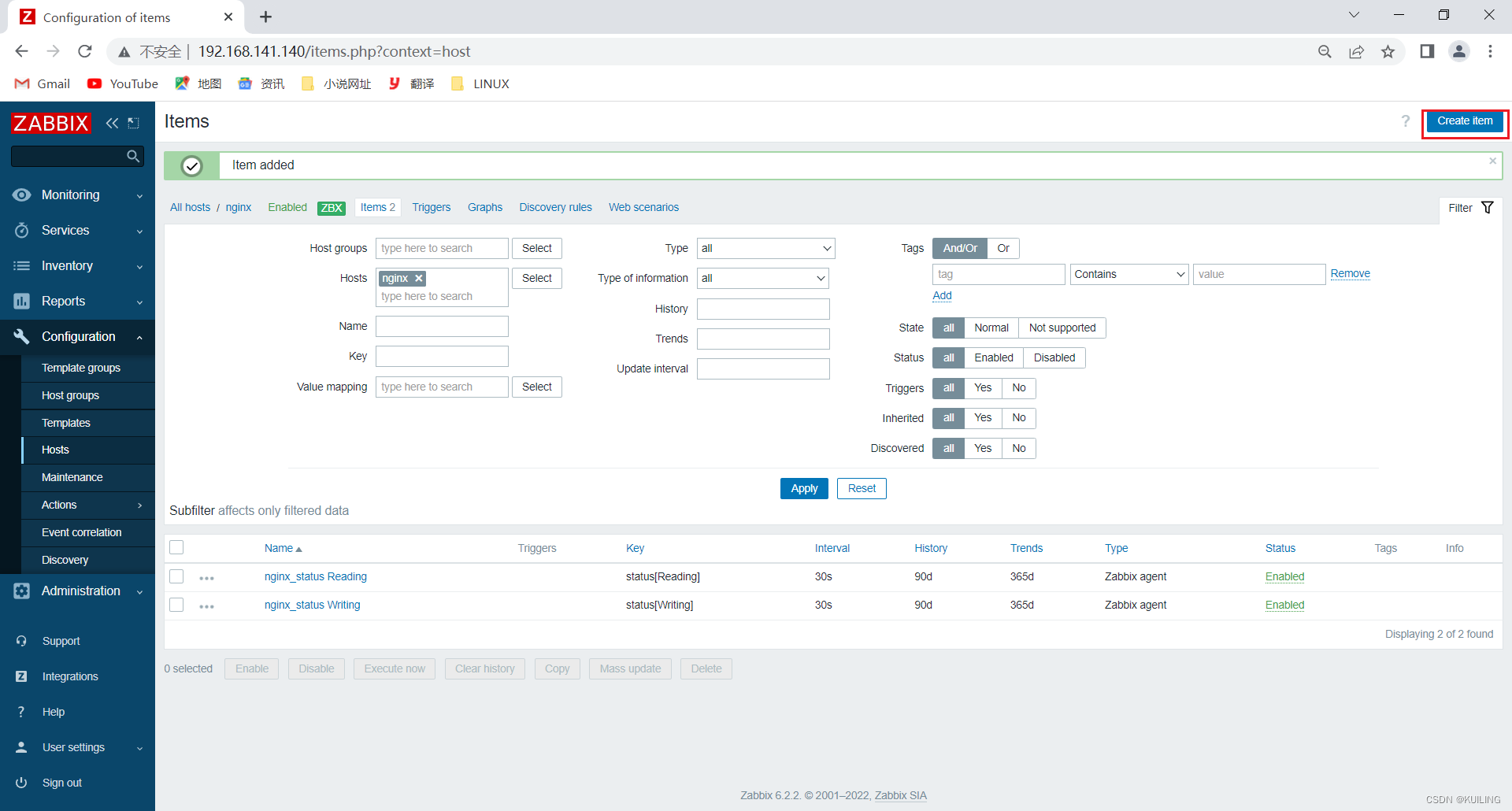
Task: Click the browser profile avatar icon
Action: click(1459, 51)
